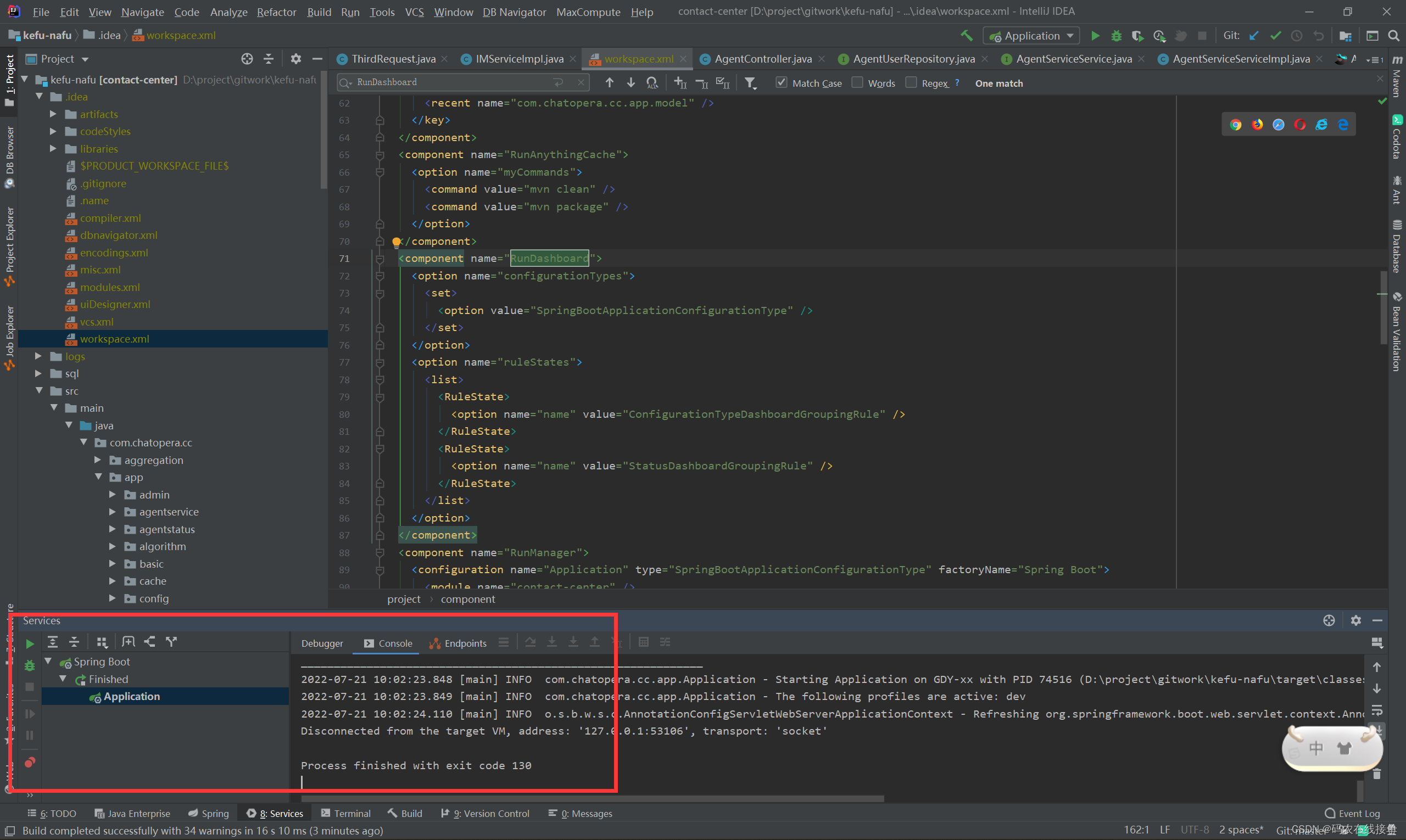The image size is (1406, 840).
Task: Open the 9: Version Control tool window
Action: point(486,814)
